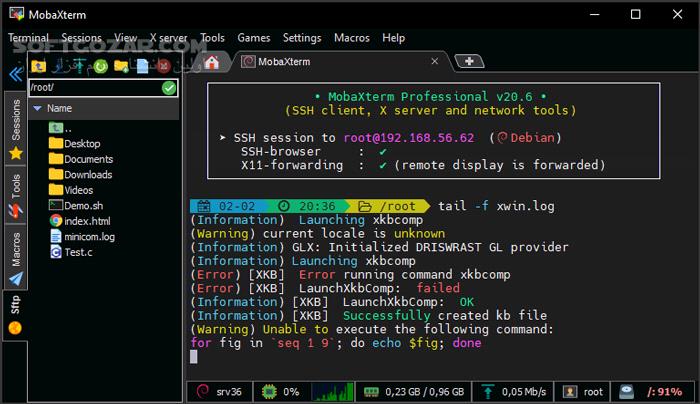This screenshot has width=700, height=404.
Task: Open the Macros side panel
Action: click(x=16, y=257)
